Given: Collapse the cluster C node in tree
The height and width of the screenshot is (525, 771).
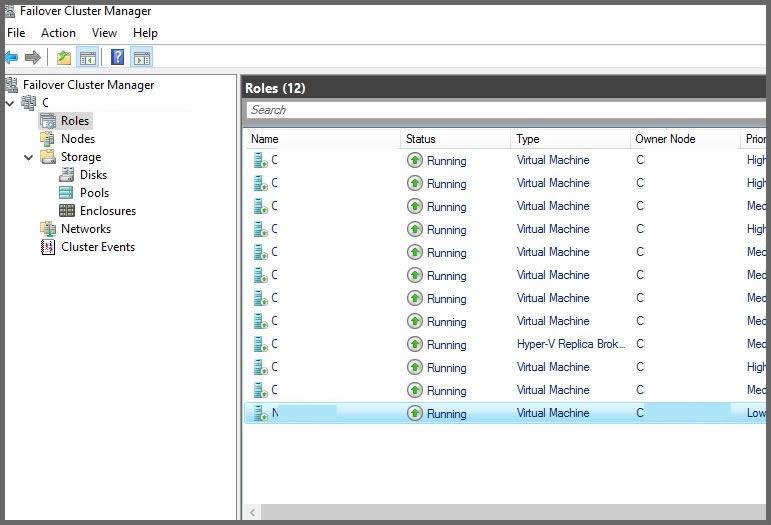Looking at the screenshot, I should 9,103.
